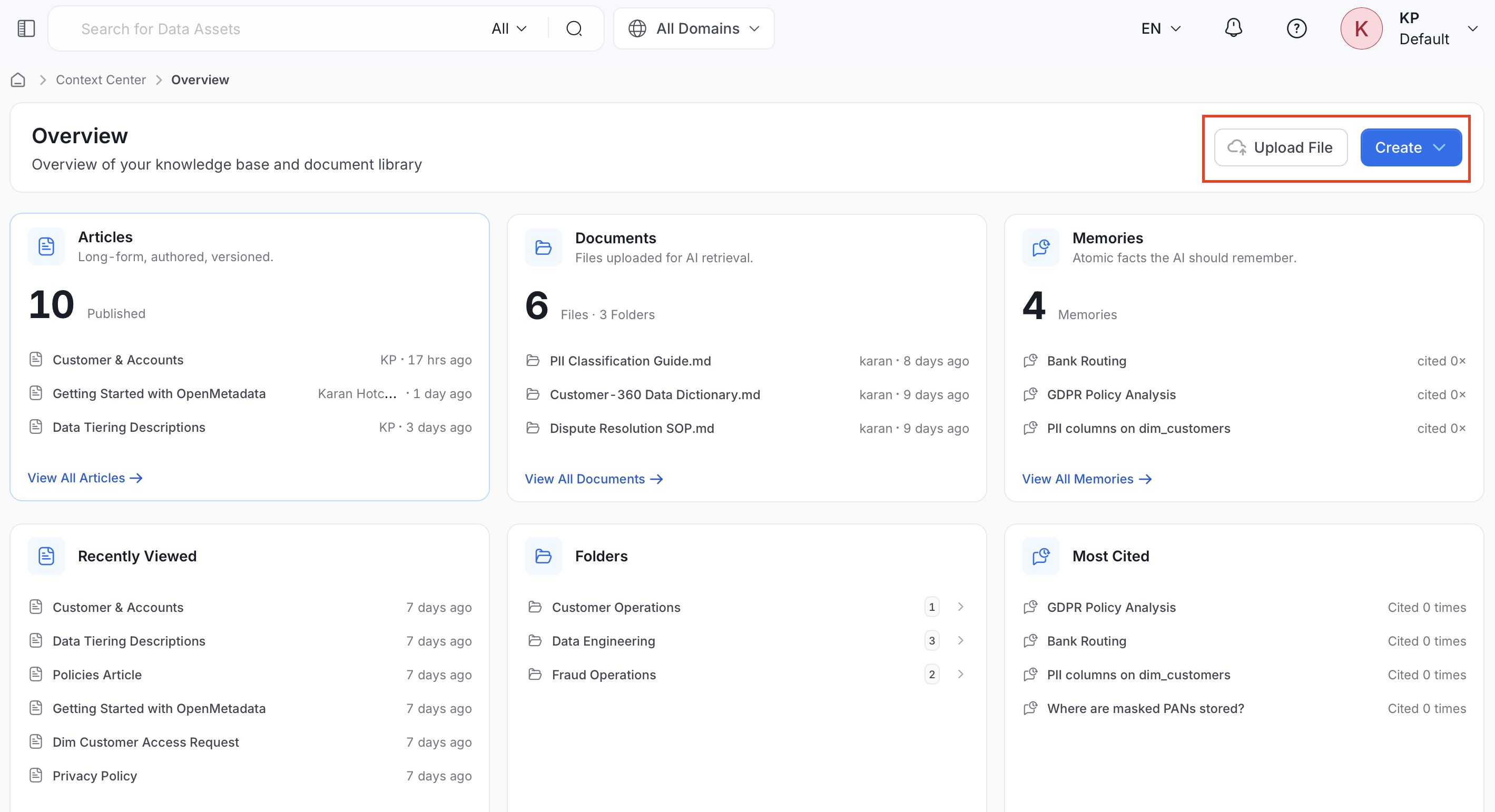Click icon beside Bank Routing in Memories
Viewport: 1495px width, 812px height.
(x=1030, y=361)
